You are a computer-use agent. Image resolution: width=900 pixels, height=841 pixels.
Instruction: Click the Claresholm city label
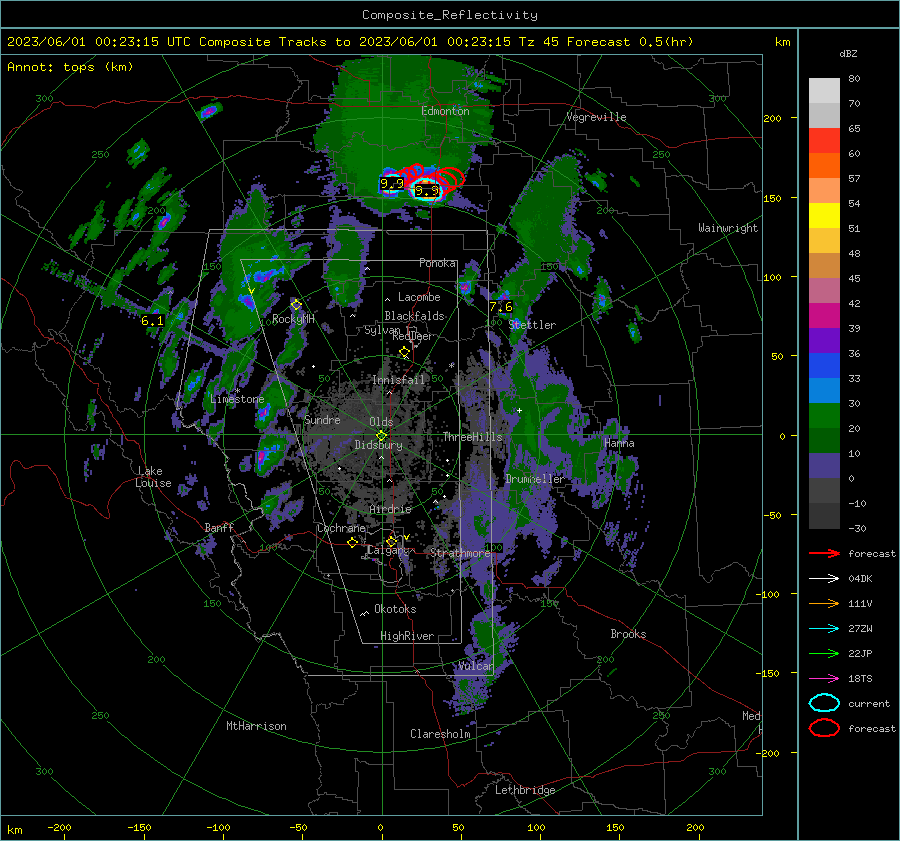point(440,734)
